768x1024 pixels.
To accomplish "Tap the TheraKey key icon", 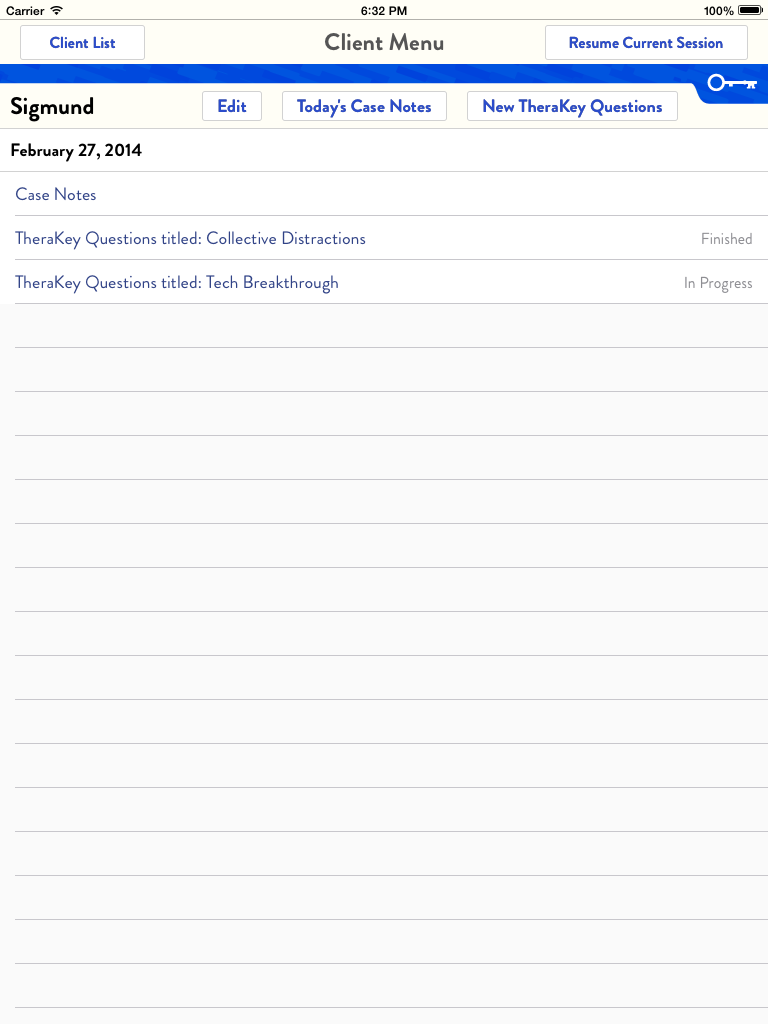I will point(731,84).
